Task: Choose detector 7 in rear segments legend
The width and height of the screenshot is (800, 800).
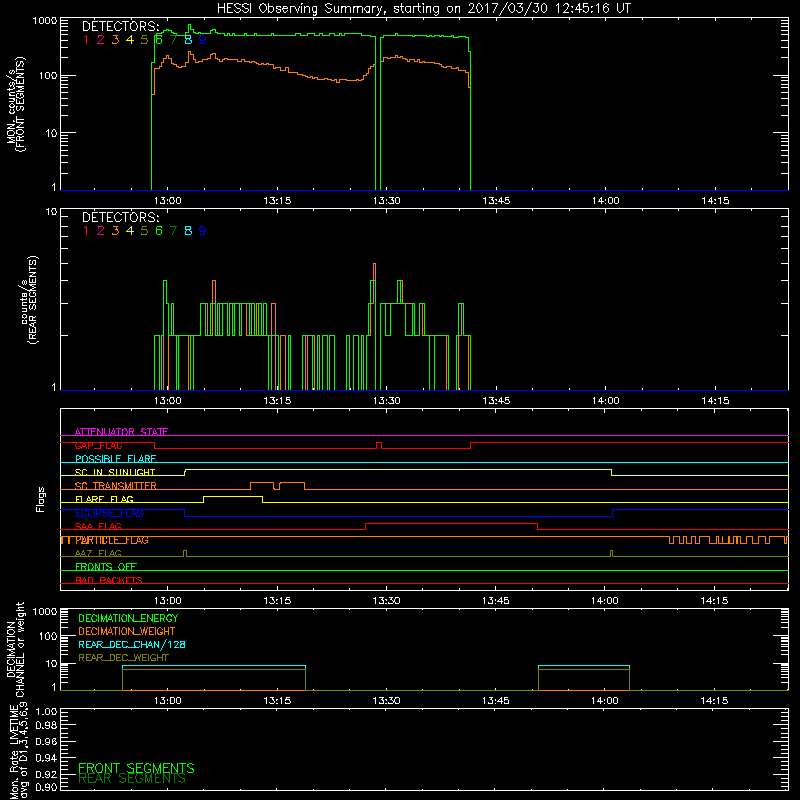Action: (173, 231)
